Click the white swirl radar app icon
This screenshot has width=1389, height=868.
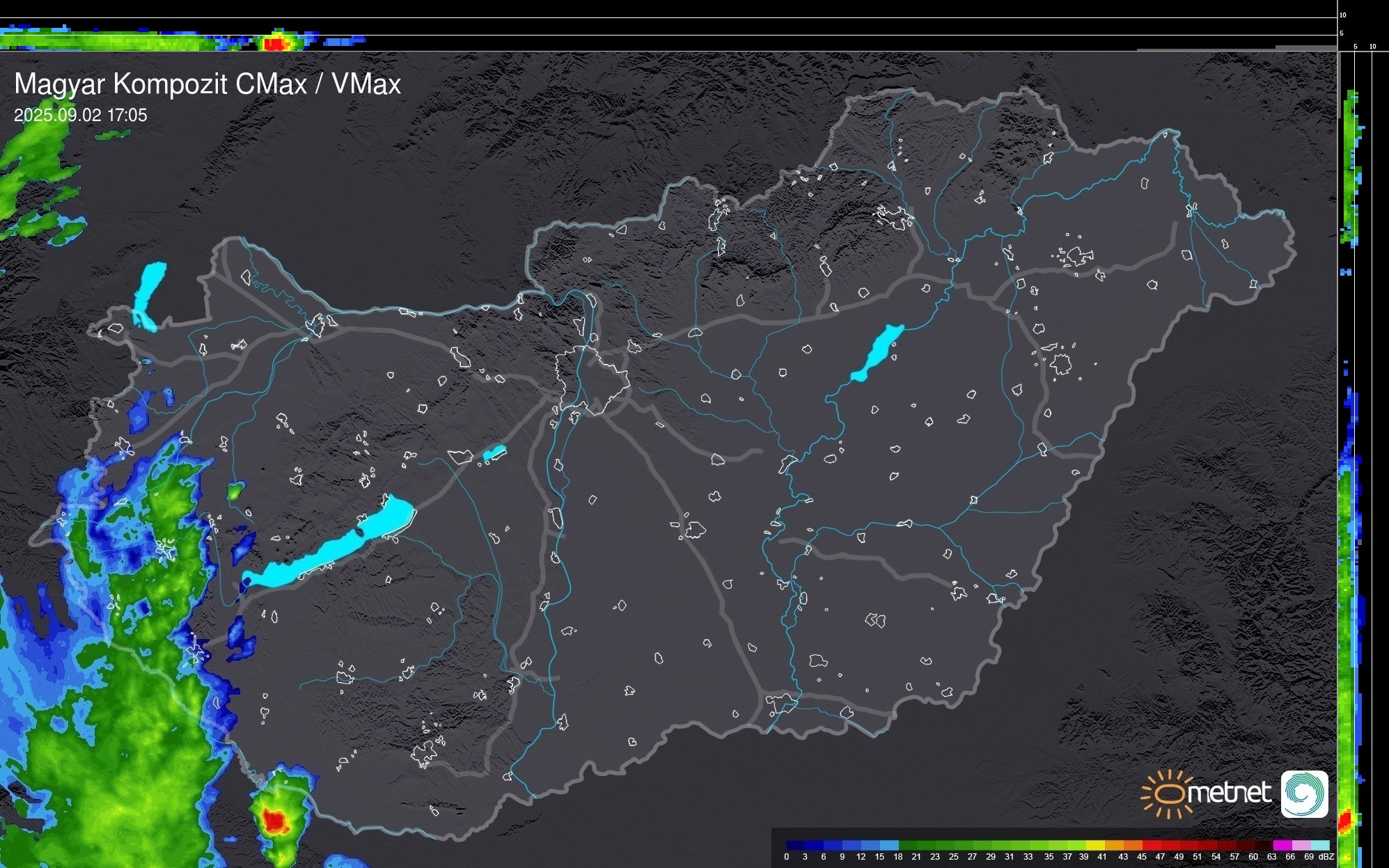(x=1304, y=794)
